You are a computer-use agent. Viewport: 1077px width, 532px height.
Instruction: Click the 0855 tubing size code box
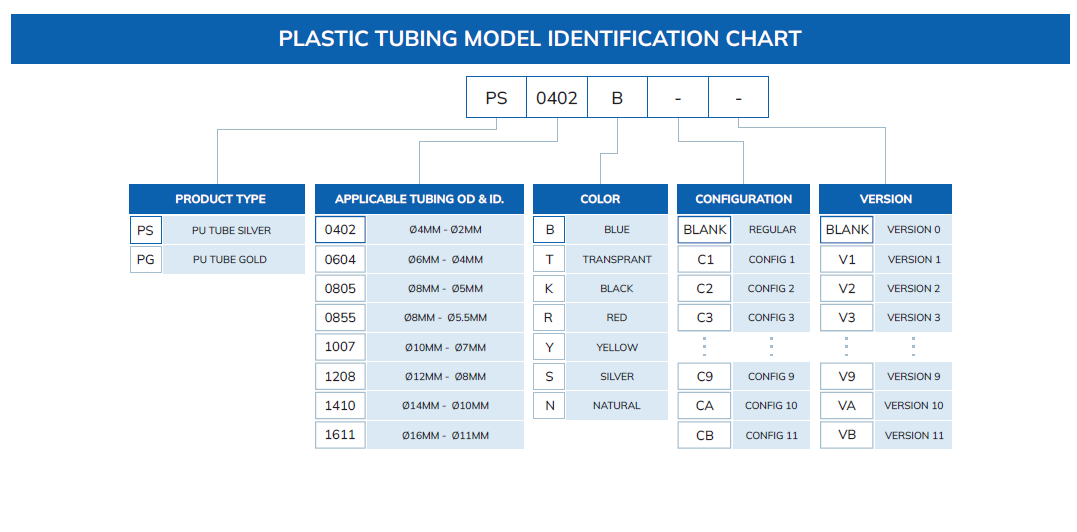[340, 318]
